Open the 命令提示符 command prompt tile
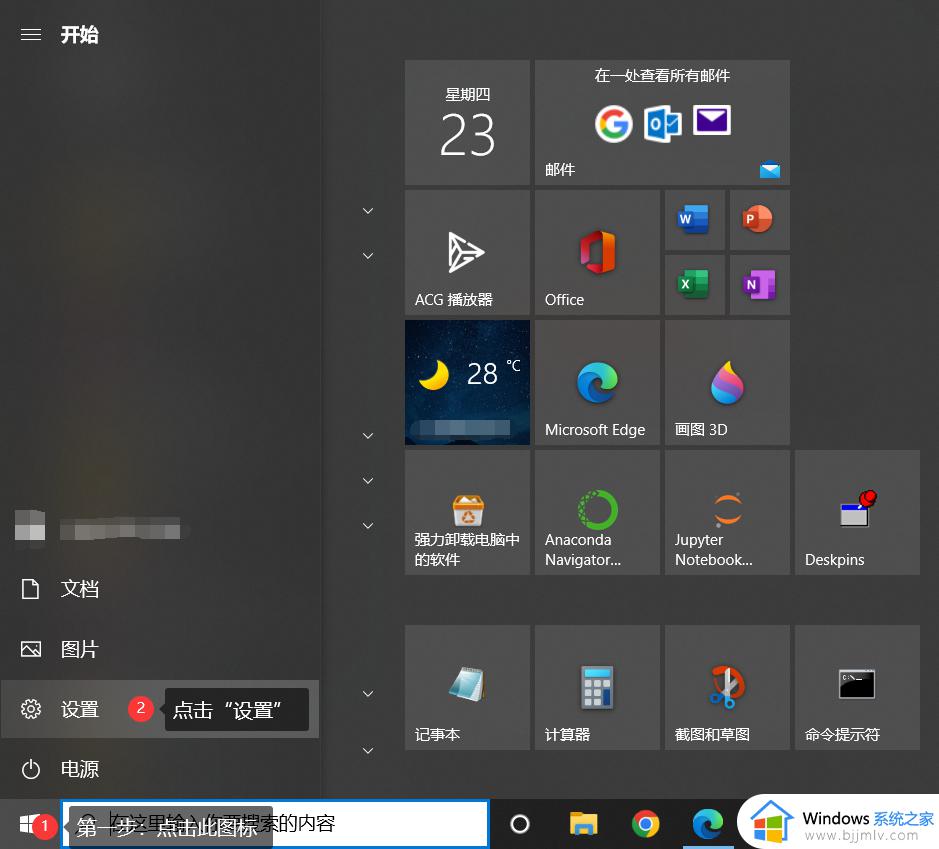This screenshot has height=849, width=939. (857, 687)
